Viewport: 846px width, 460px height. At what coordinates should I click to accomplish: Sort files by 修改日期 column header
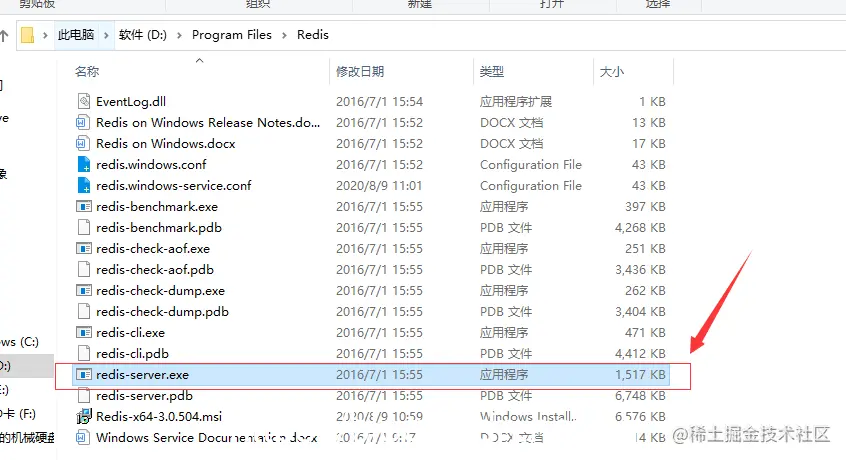(x=360, y=71)
